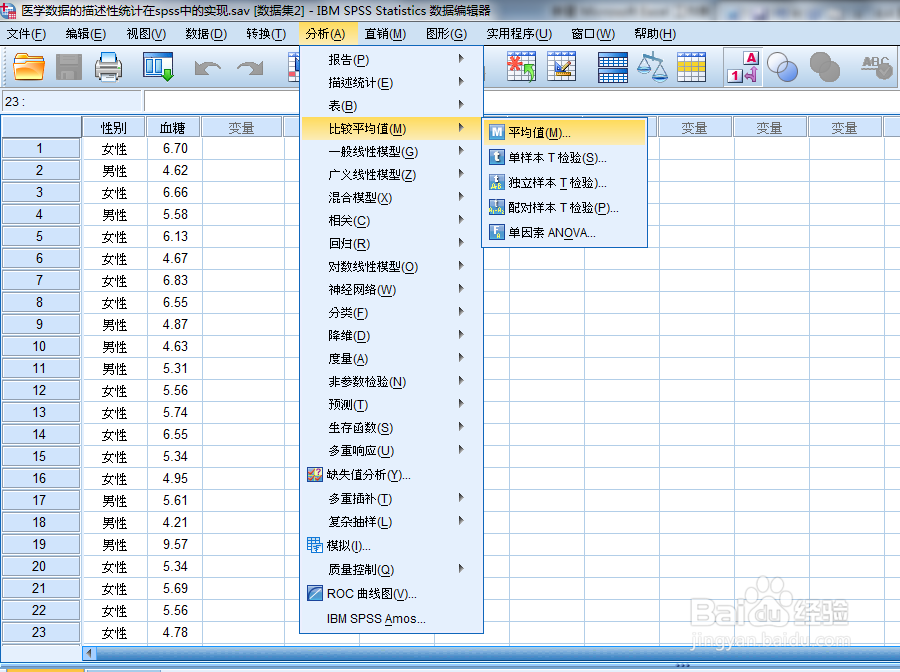Open the 图形(G) menu
The height and width of the screenshot is (672, 900).
coord(446,34)
